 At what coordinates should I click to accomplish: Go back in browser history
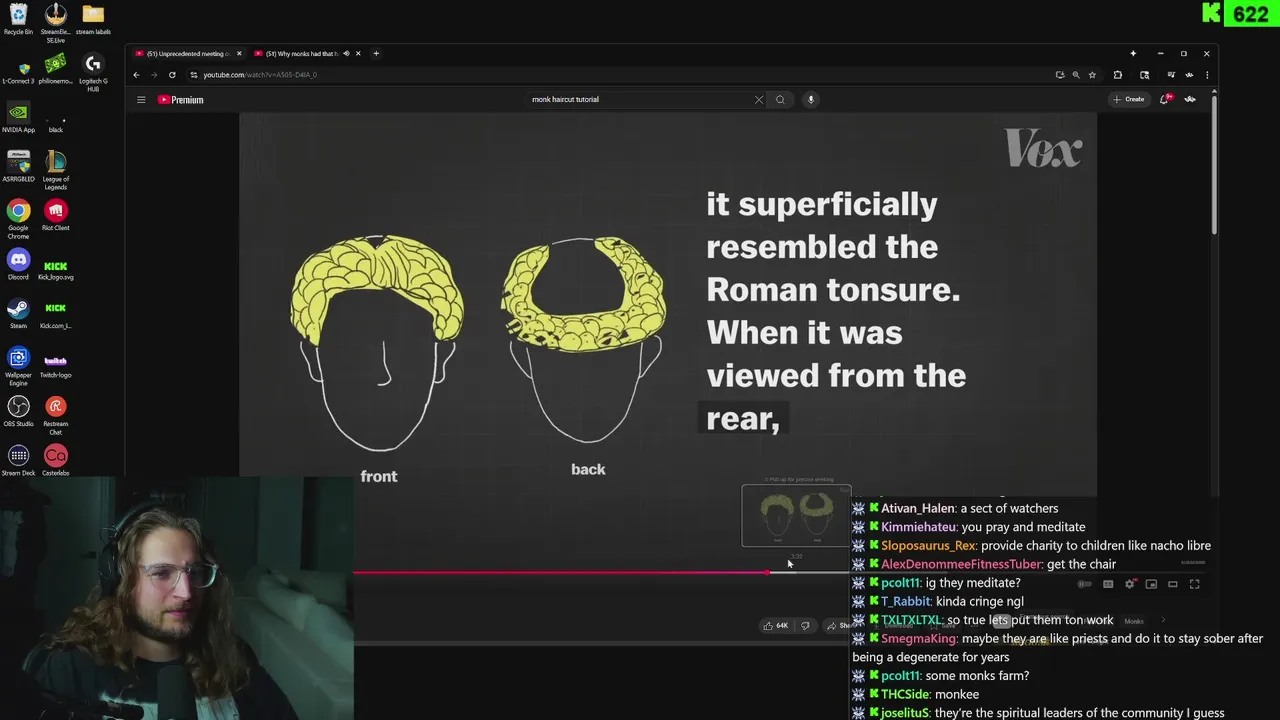137,75
